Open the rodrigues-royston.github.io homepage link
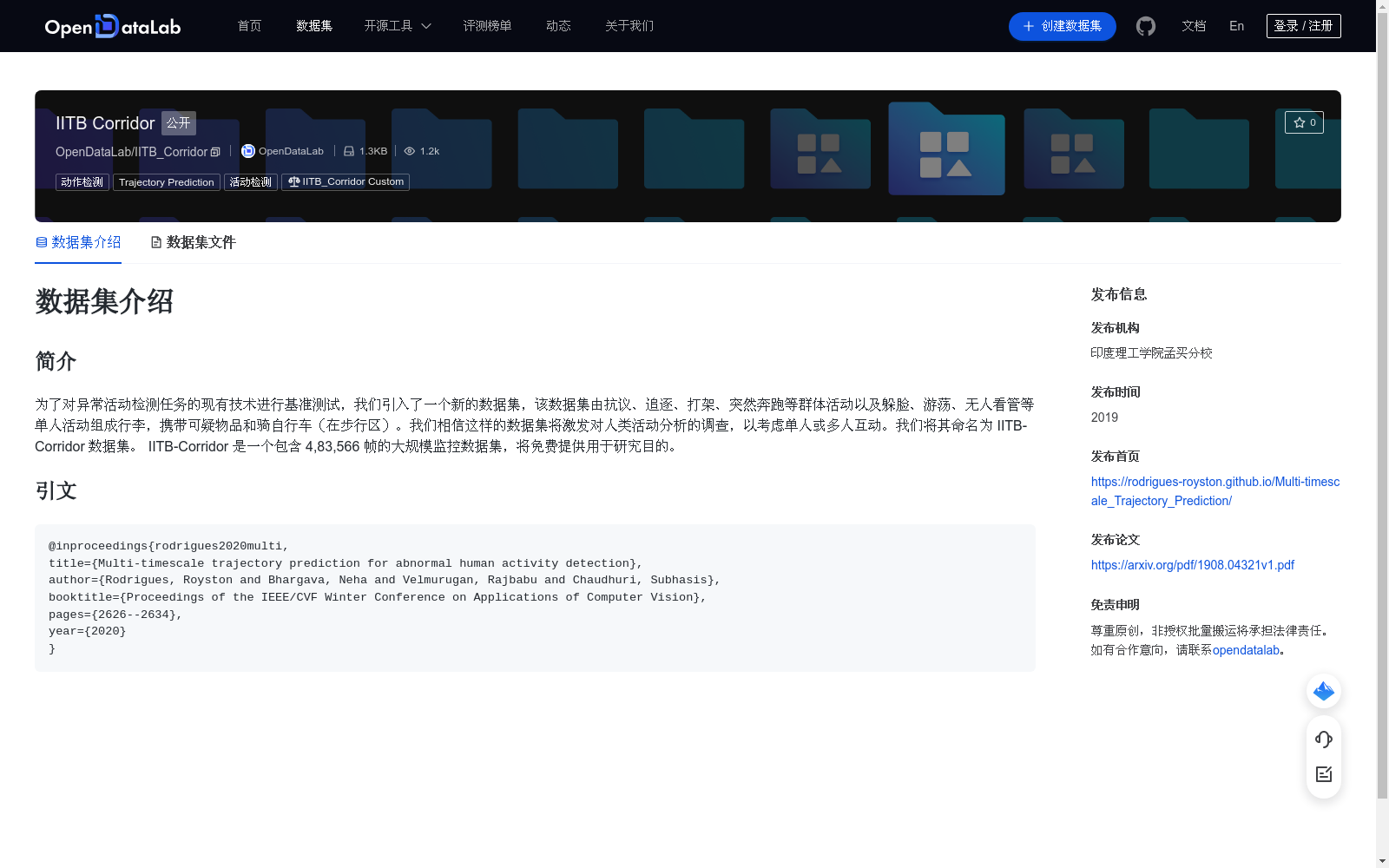 click(1215, 491)
